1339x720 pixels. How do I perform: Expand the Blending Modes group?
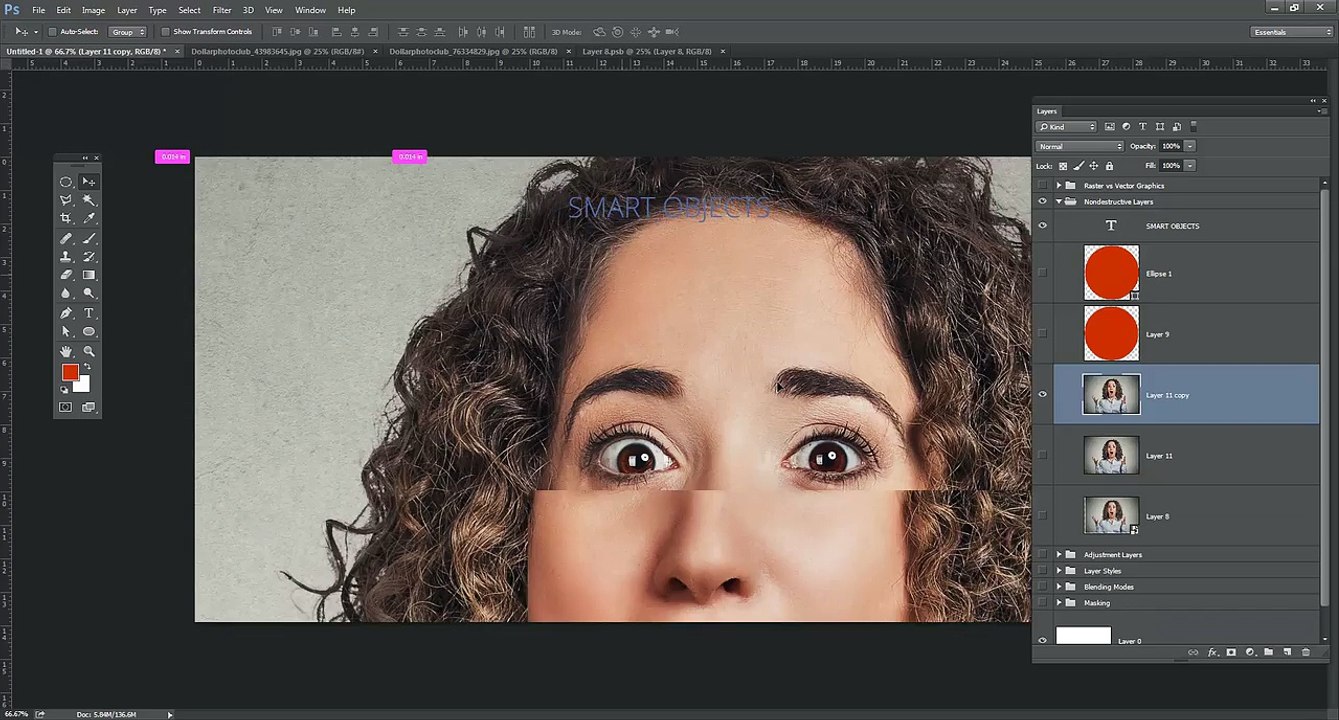[1059, 587]
